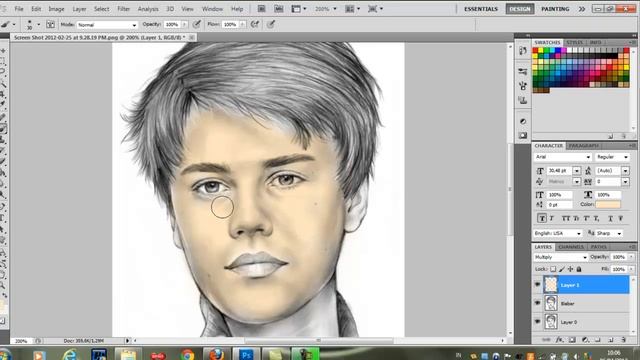Open the Window menu
Screen dimensions: 640x360
[212, 9]
